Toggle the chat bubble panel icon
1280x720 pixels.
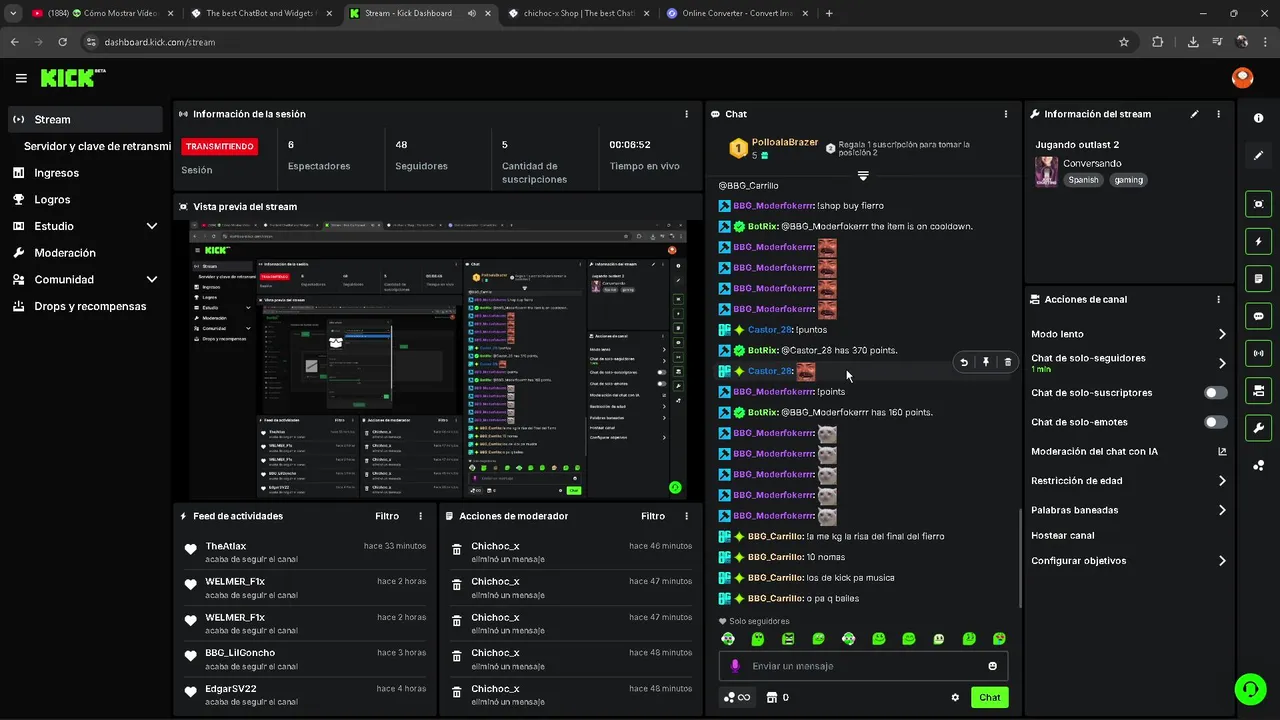coord(1258,316)
